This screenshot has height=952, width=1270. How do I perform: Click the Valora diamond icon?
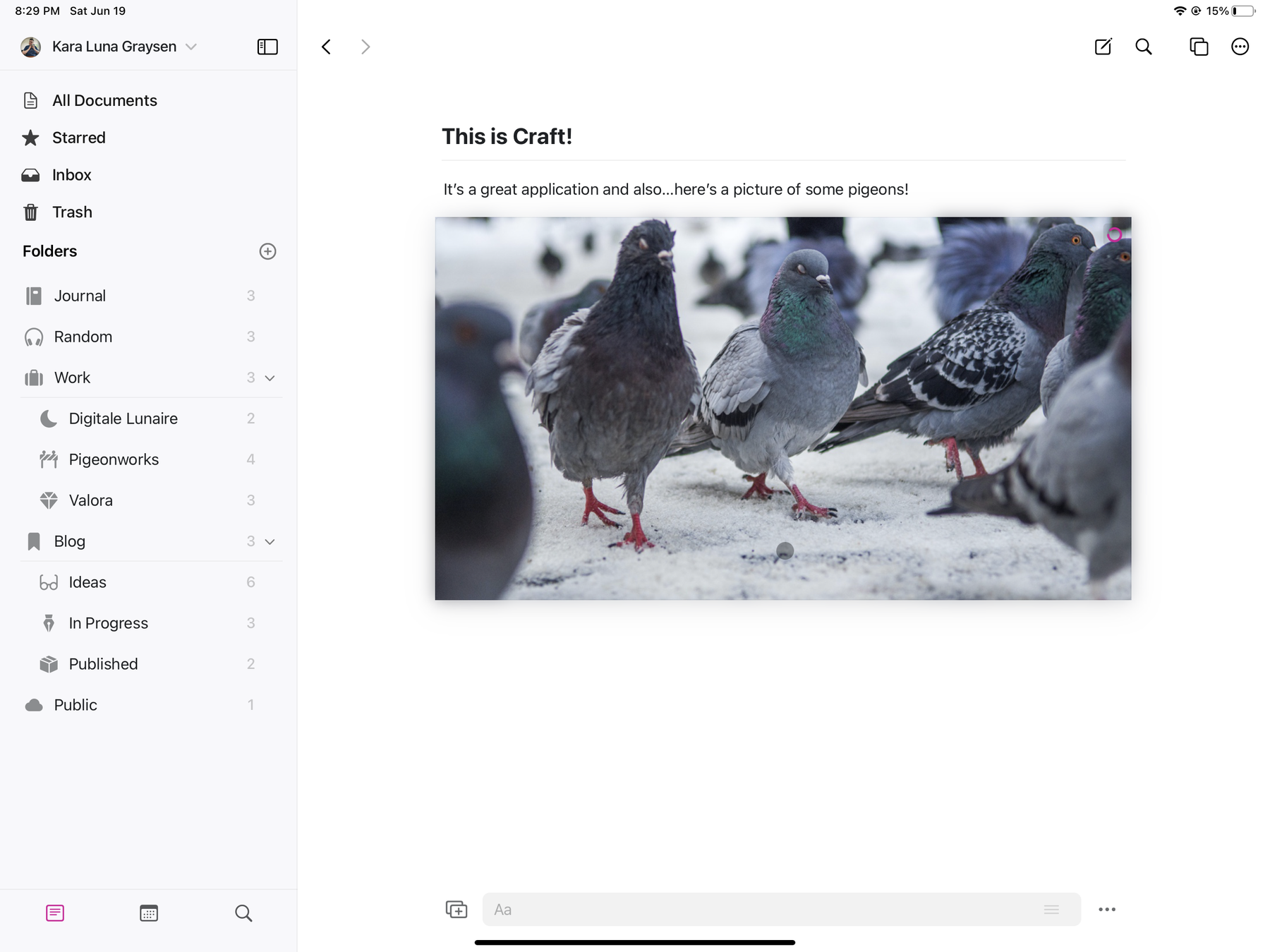(x=49, y=500)
